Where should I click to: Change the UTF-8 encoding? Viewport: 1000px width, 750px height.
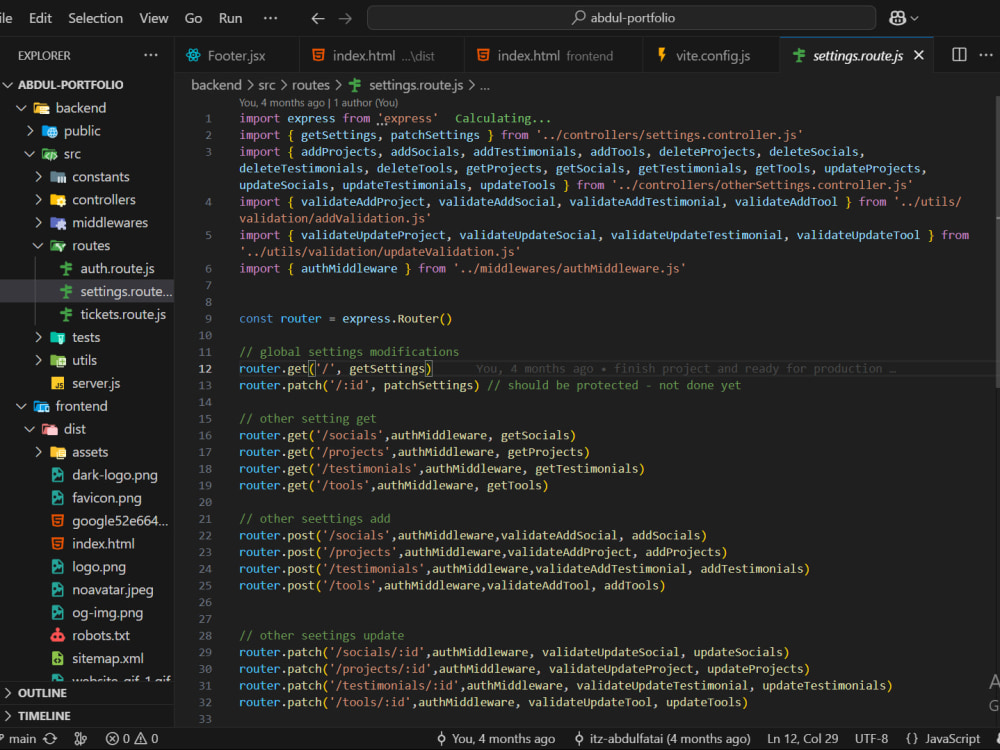click(x=871, y=739)
